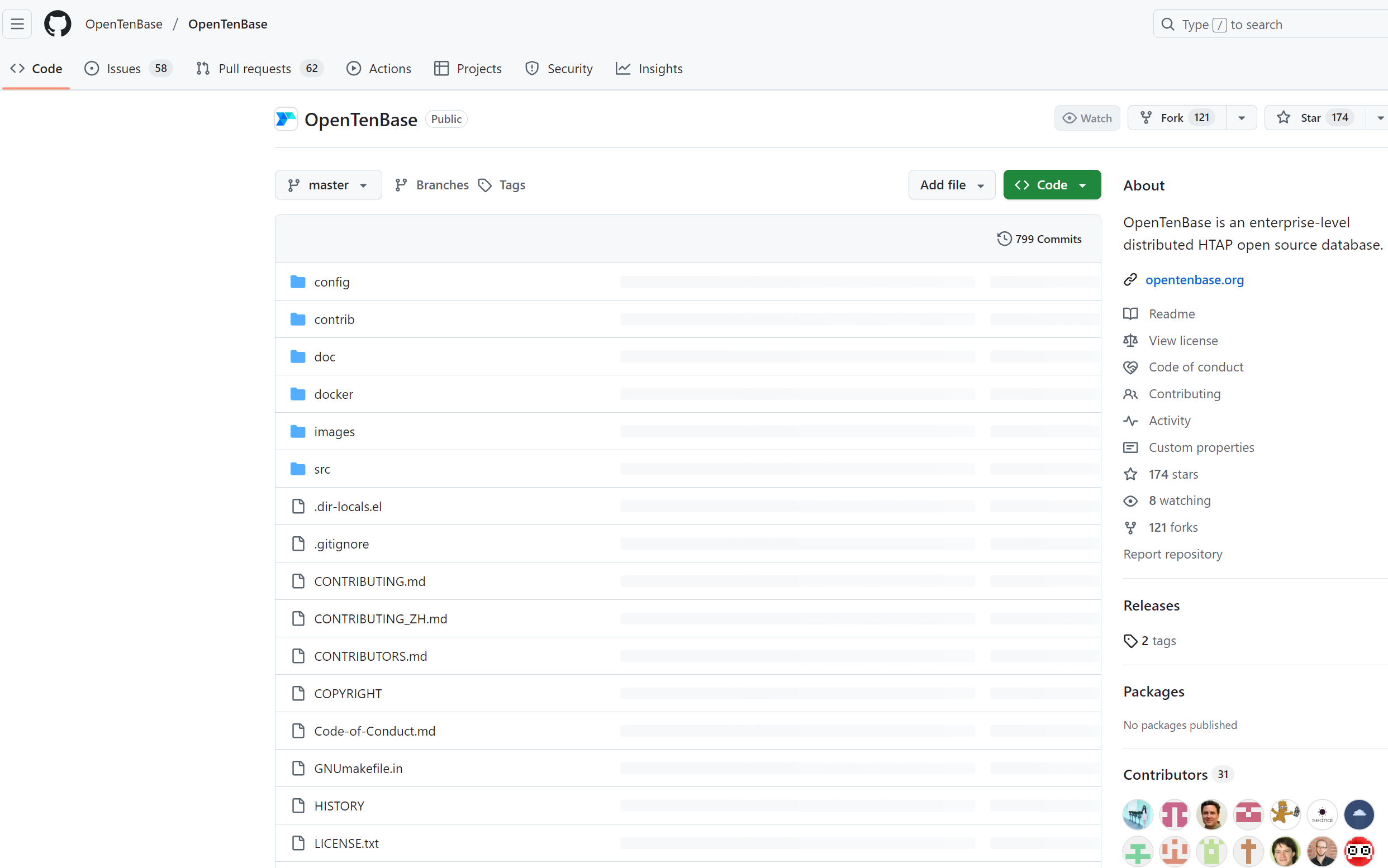Click the tag icon beside 2 tags
This screenshot has width=1388, height=868.
(1130, 641)
